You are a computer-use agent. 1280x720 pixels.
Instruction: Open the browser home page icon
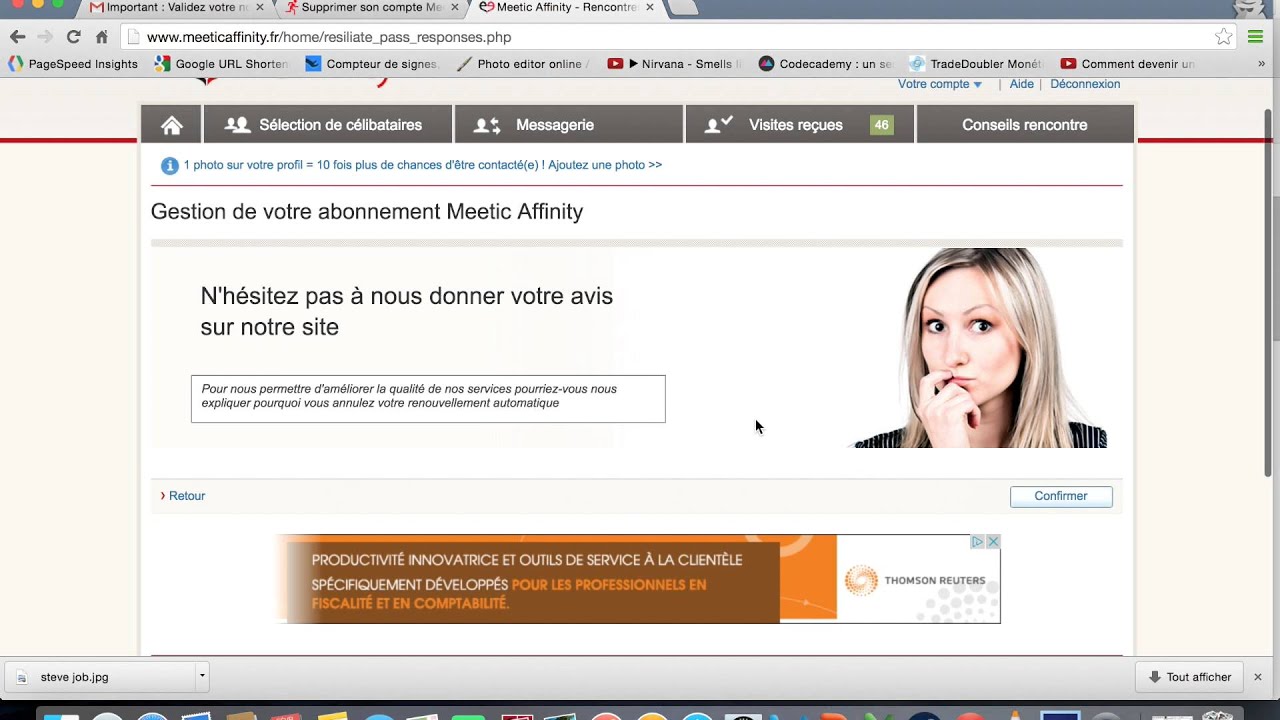click(x=101, y=37)
